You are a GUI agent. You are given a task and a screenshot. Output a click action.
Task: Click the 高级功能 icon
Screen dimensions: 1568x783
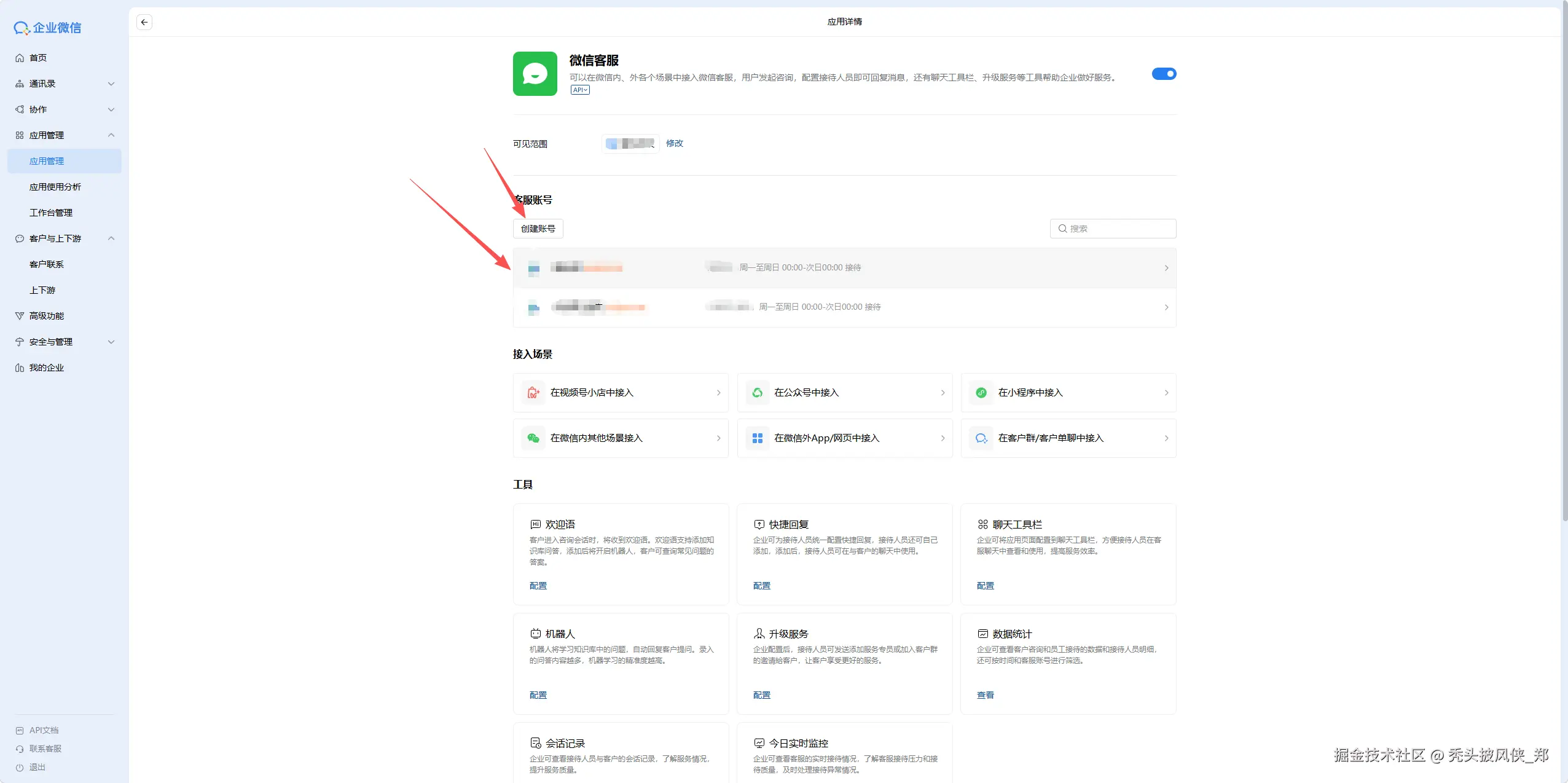pyautogui.click(x=20, y=316)
